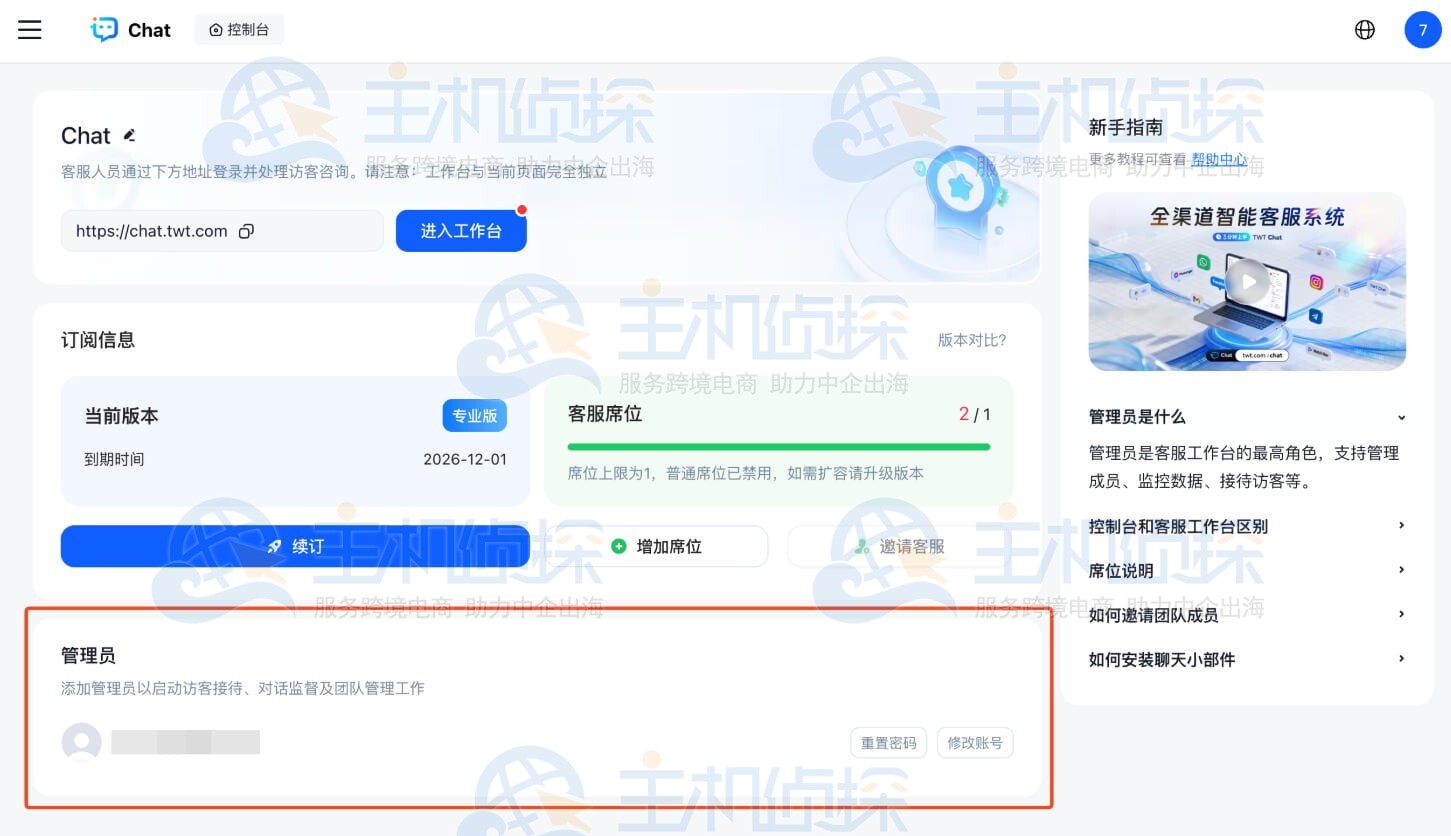Open the user avatar numbered 7

click(x=1423, y=30)
